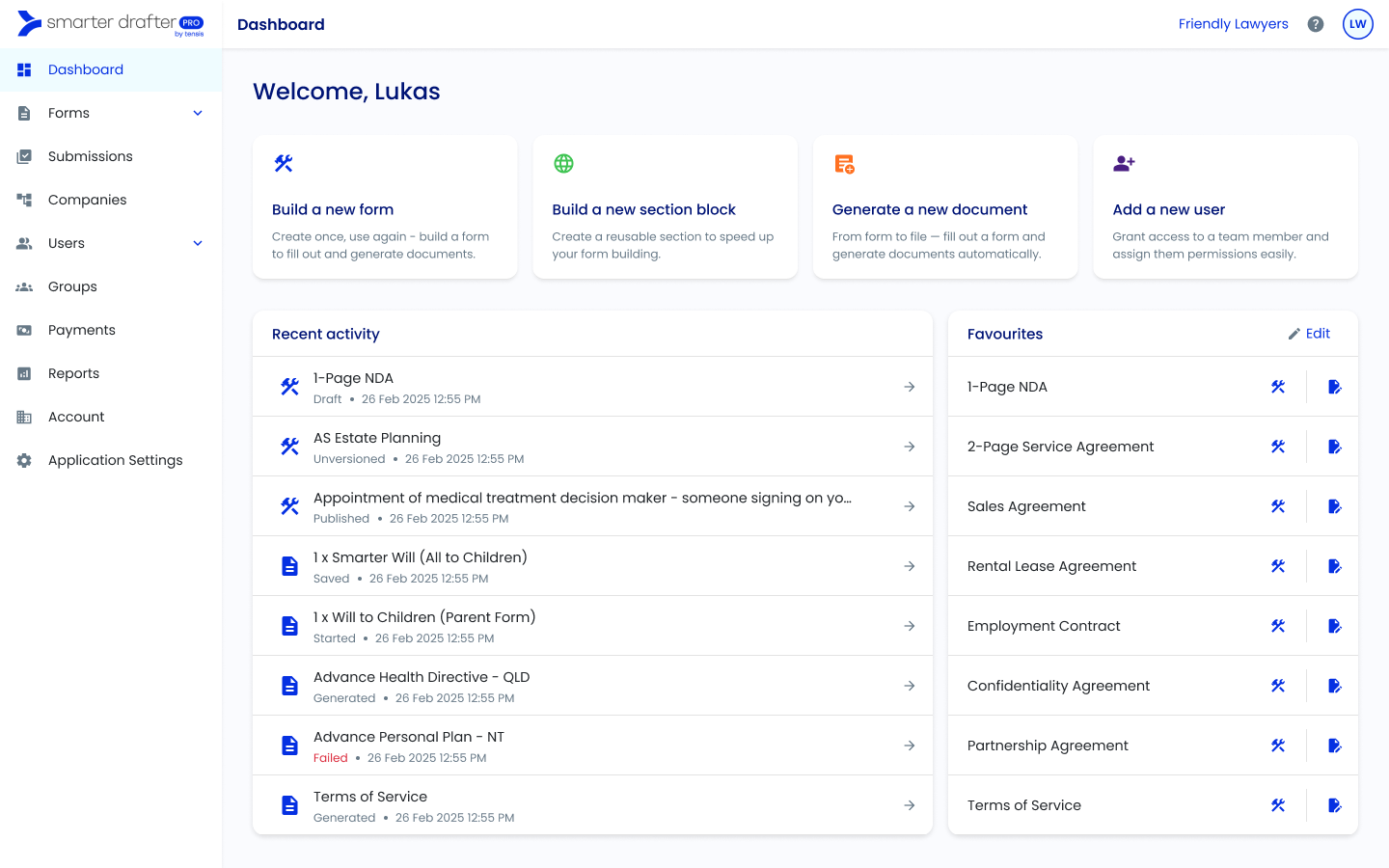Click build icon for Employment Contract favourite

tap(1278, 626)
